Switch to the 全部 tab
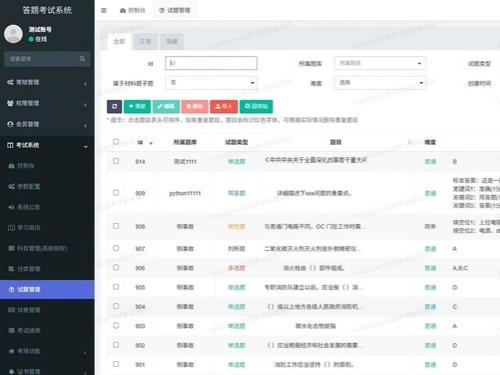The height and width of the screenshot is (375, 500). (119, 41)
